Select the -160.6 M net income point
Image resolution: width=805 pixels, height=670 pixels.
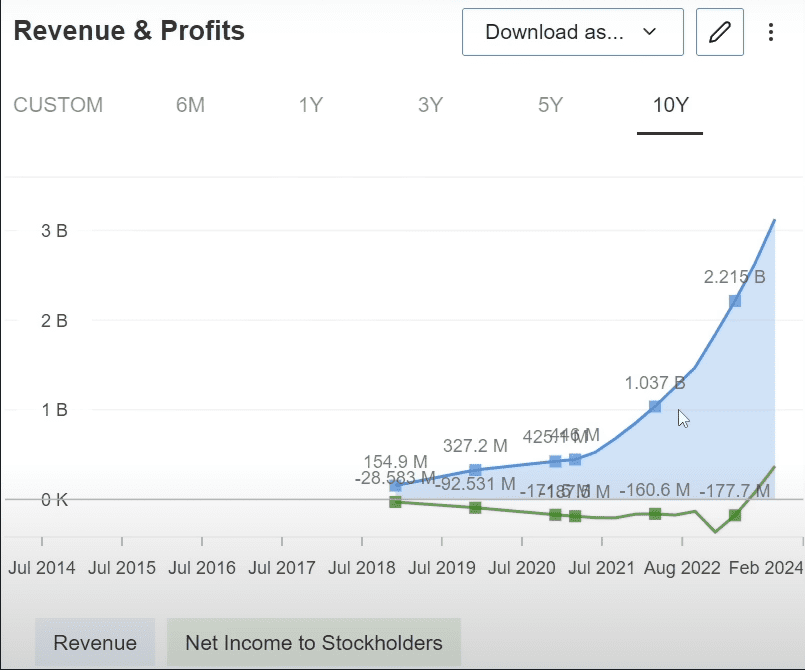click(655, 513)
